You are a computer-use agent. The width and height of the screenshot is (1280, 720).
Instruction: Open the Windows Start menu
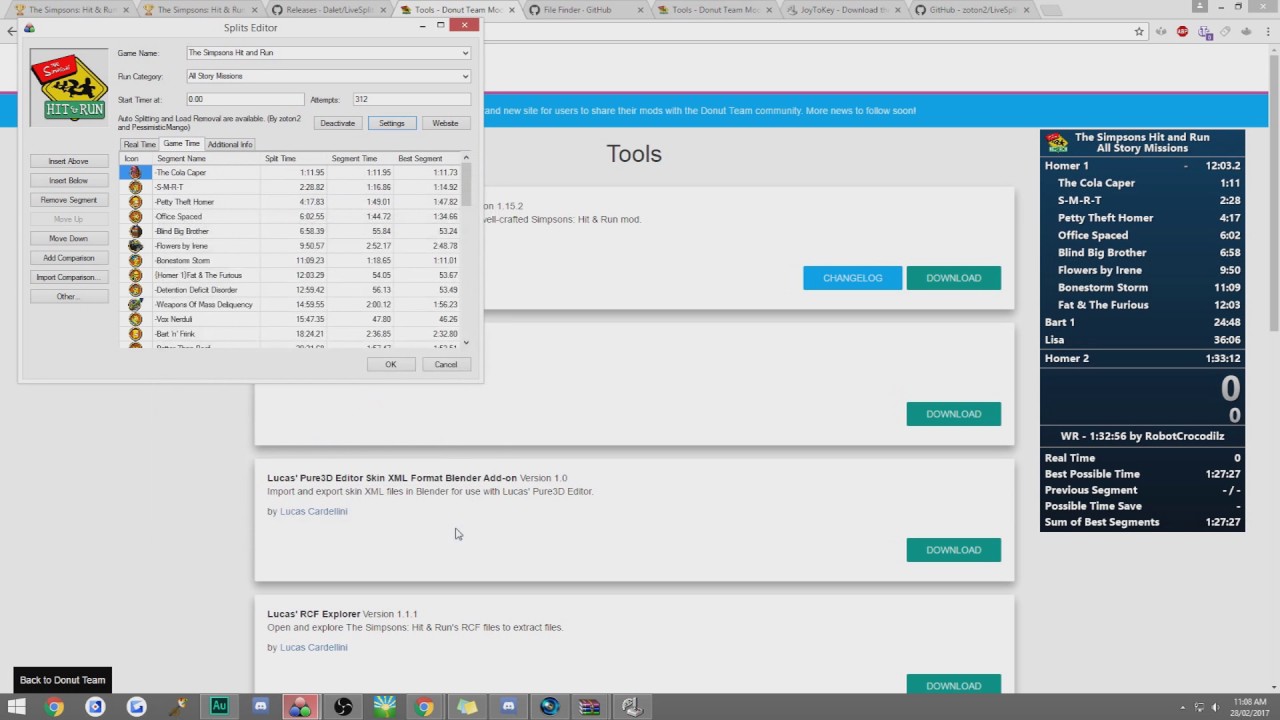click(17, 707)
